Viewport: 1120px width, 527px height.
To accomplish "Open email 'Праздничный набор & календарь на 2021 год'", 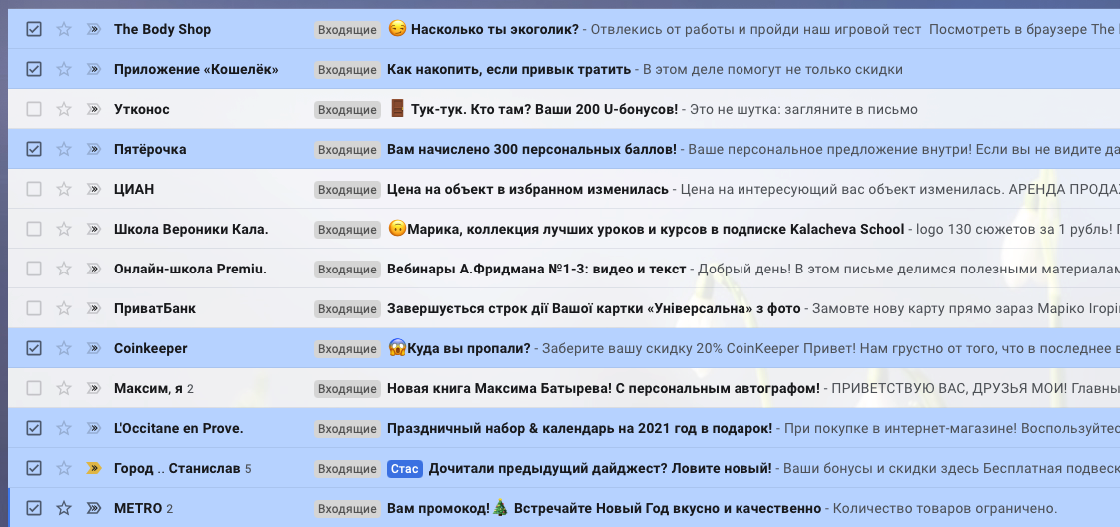I will (579, 428).
